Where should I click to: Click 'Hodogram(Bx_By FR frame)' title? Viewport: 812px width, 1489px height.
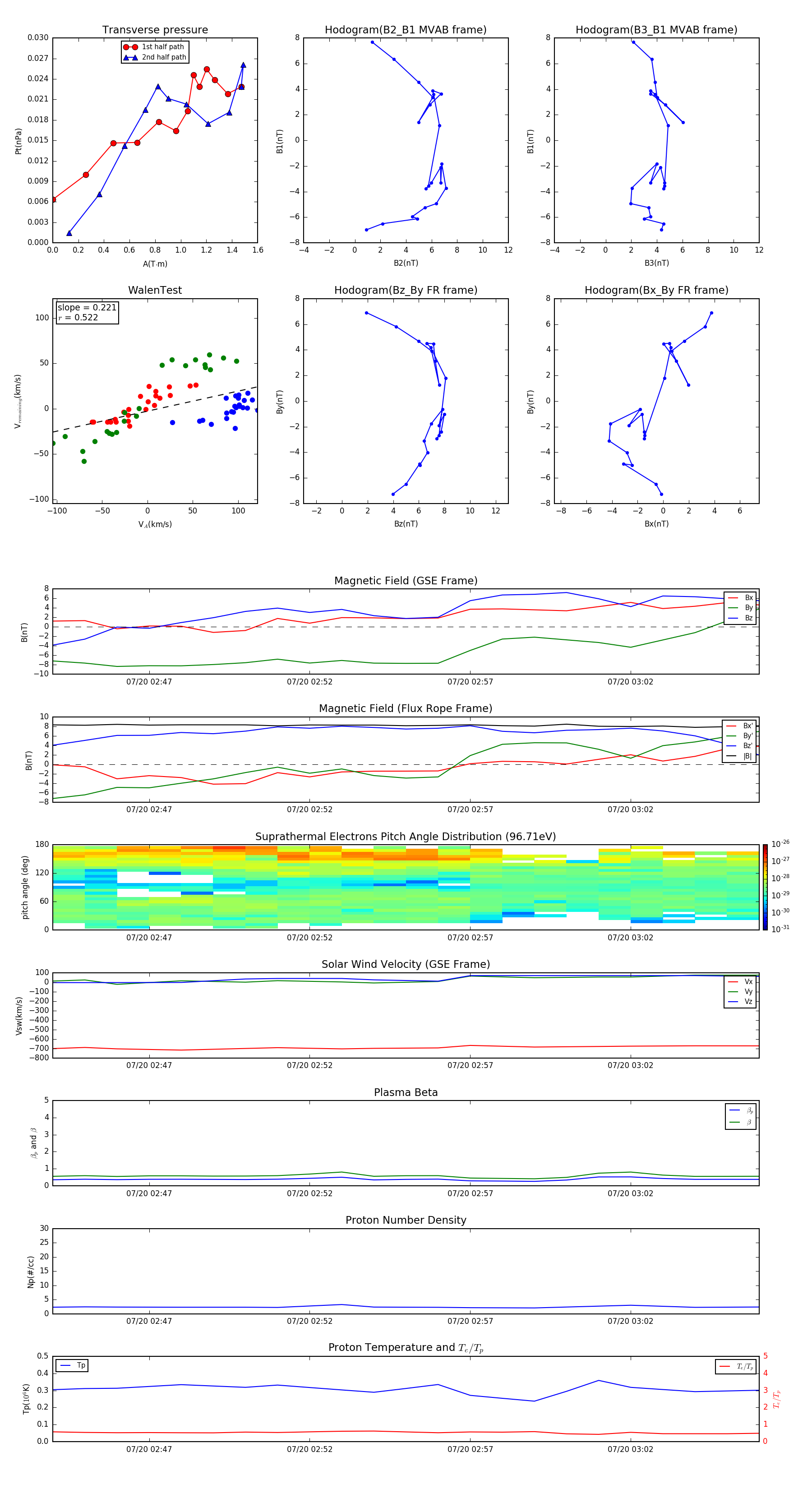pos(656,290)
